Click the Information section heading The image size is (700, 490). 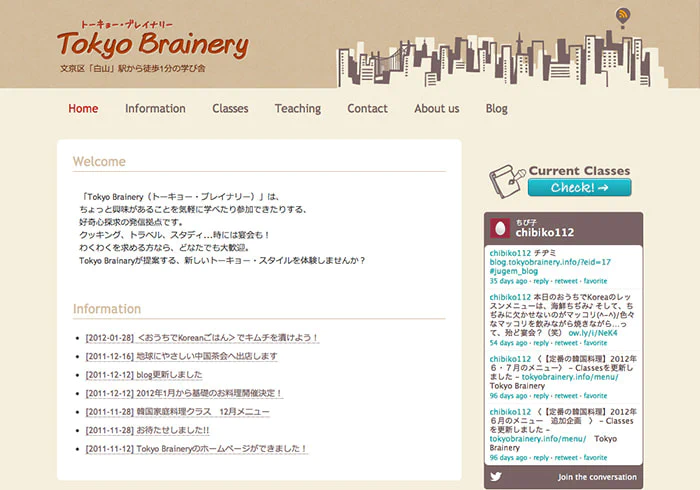[107, 309]
